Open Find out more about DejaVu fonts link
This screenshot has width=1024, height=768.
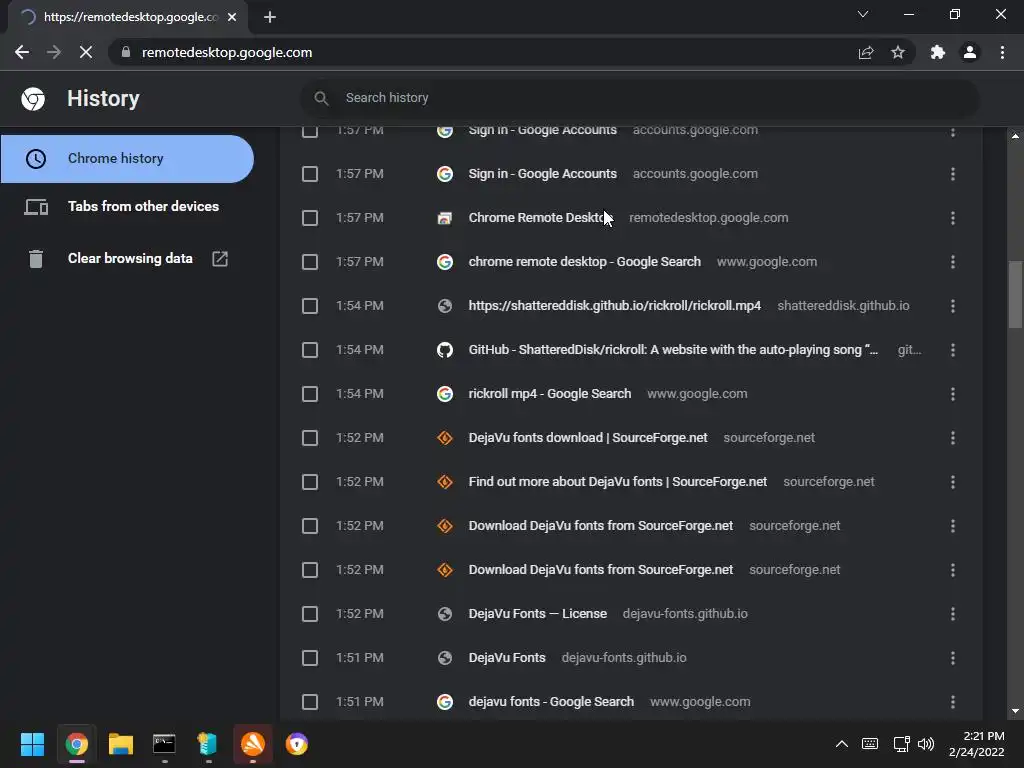(618, 482)
